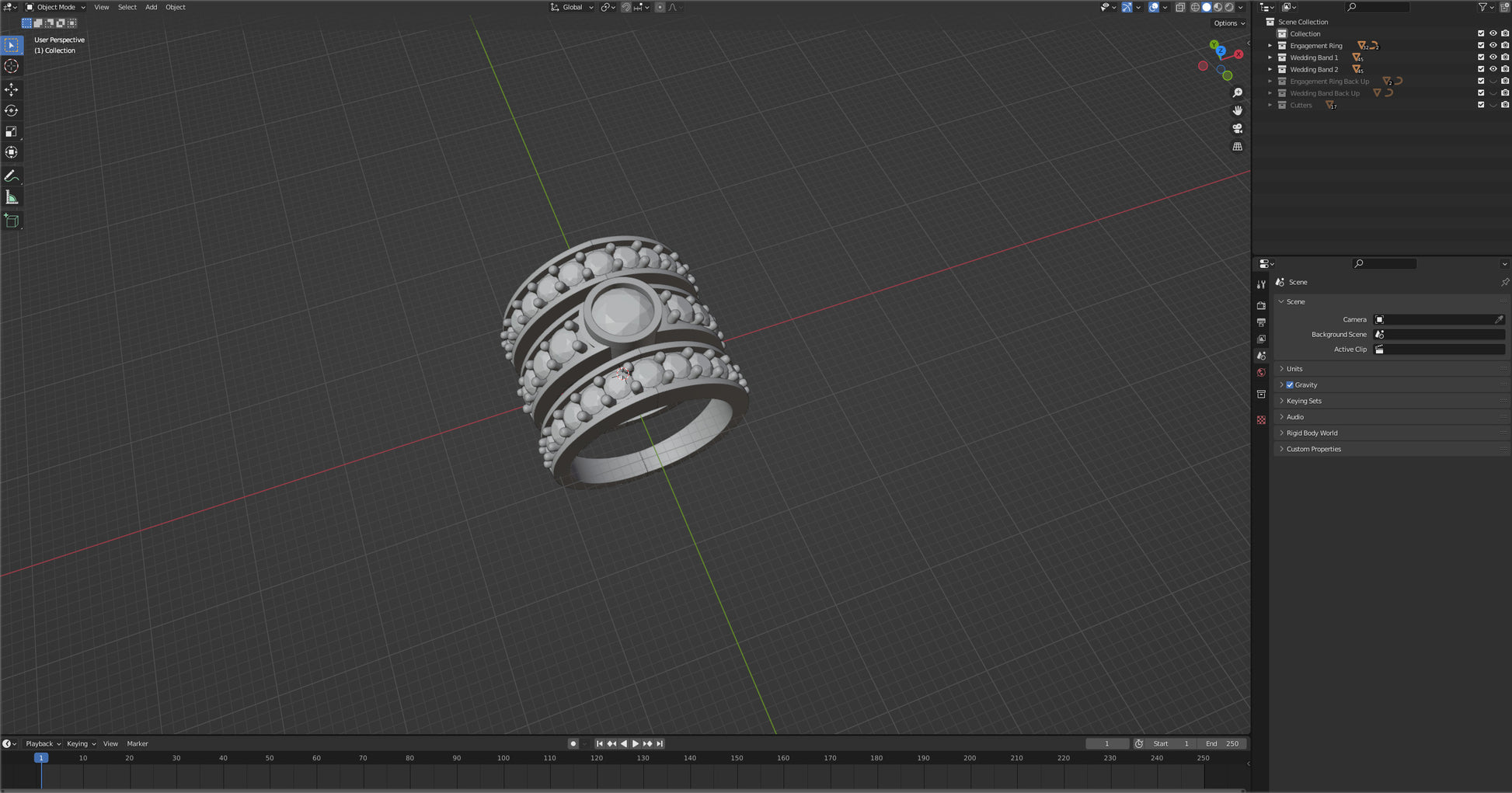This screenshot has width=1512, height=793.
Task: Toggle viewport gizmos button
Action: pos(1127,7)
